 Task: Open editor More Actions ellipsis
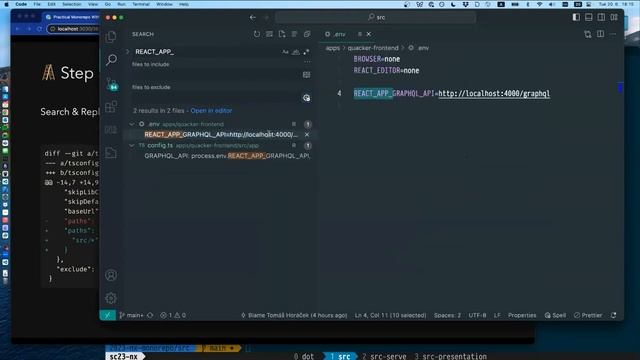pyautogui.click(x=613, y=34)
